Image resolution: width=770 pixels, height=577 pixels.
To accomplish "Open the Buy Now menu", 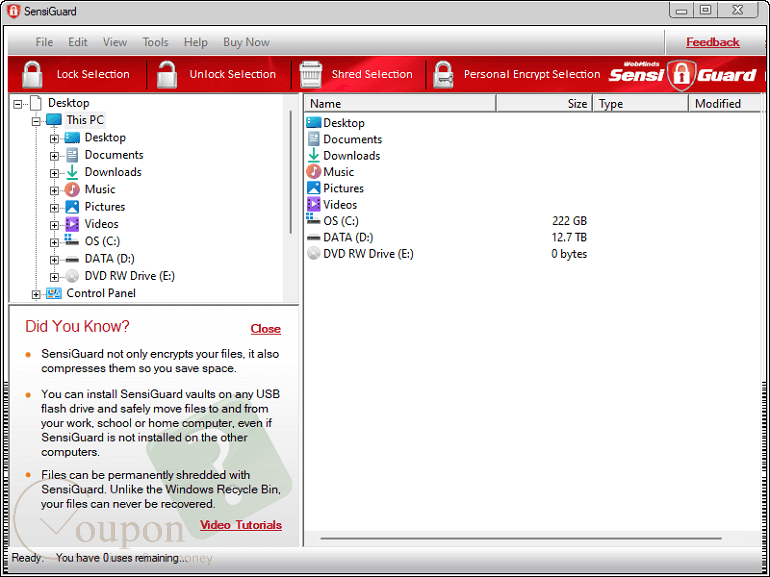I will 247,42.
